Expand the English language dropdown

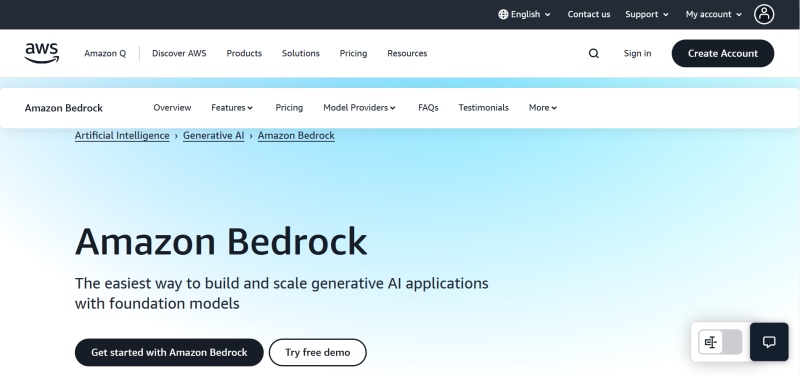click(x=525, y=14)
